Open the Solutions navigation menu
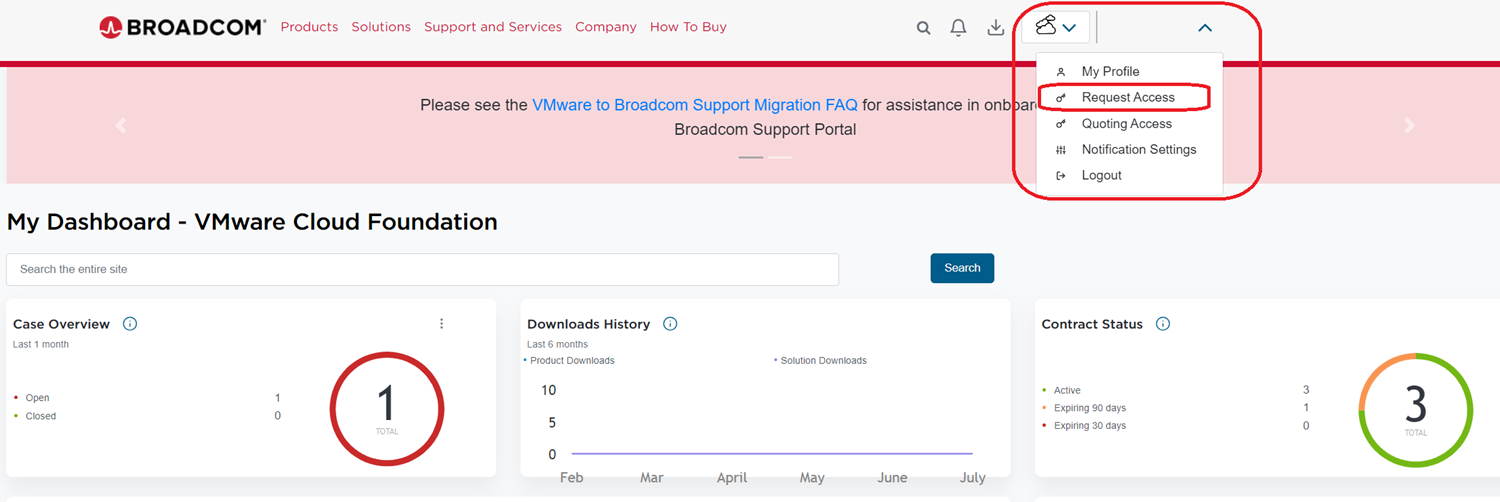The image size is (1500, 502). (381, 27)
